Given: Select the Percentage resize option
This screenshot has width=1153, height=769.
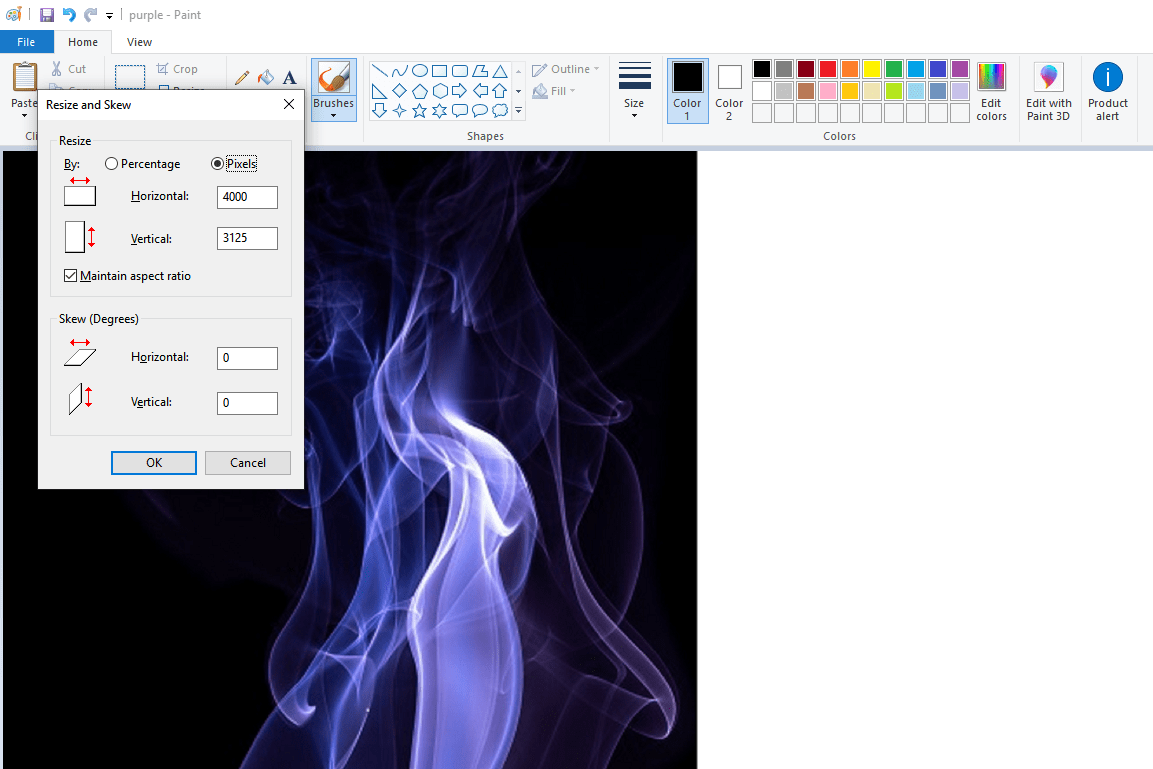Looking at the screenshot, I should click(x=111, y=163).
